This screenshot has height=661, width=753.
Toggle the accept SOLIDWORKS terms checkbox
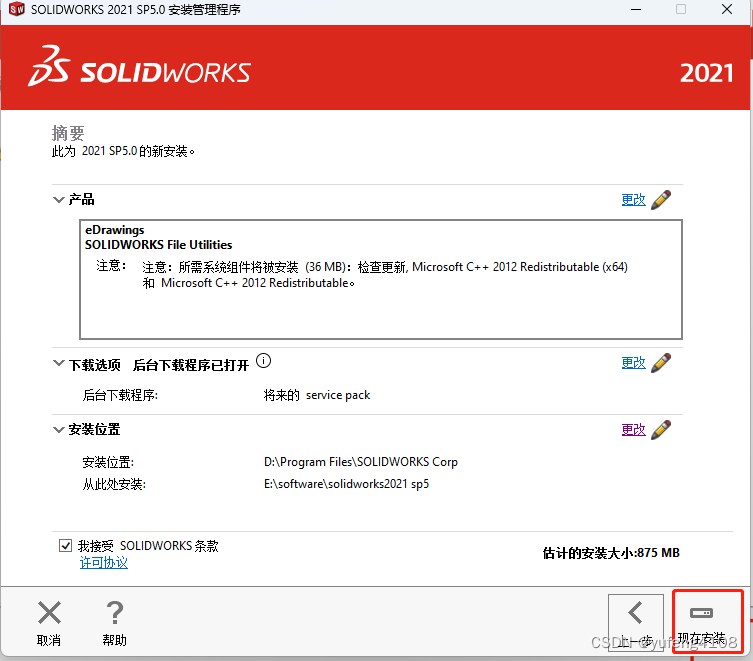tap(66, 546)
